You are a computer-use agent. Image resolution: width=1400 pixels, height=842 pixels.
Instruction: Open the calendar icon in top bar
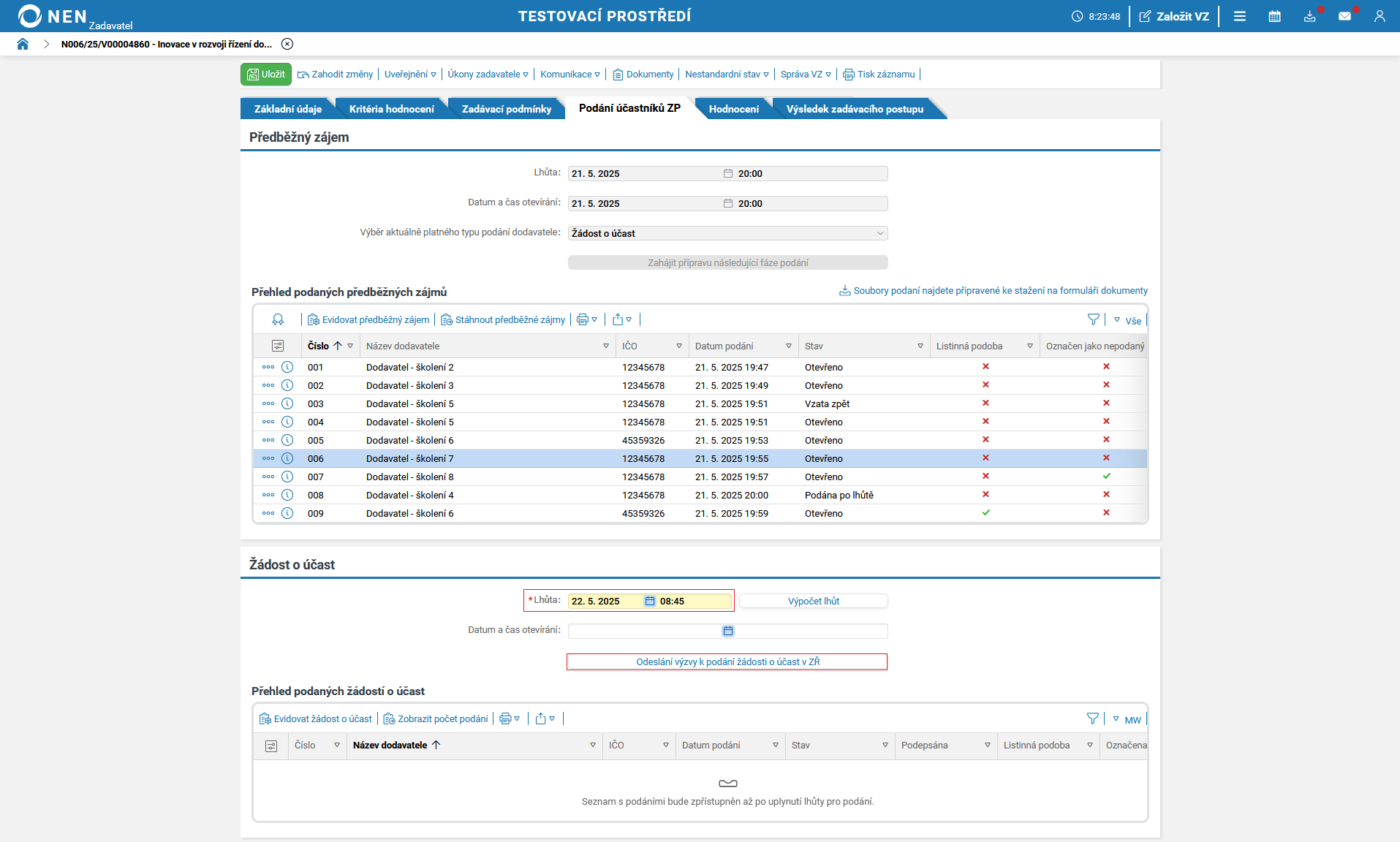(x=1274, y=16)
